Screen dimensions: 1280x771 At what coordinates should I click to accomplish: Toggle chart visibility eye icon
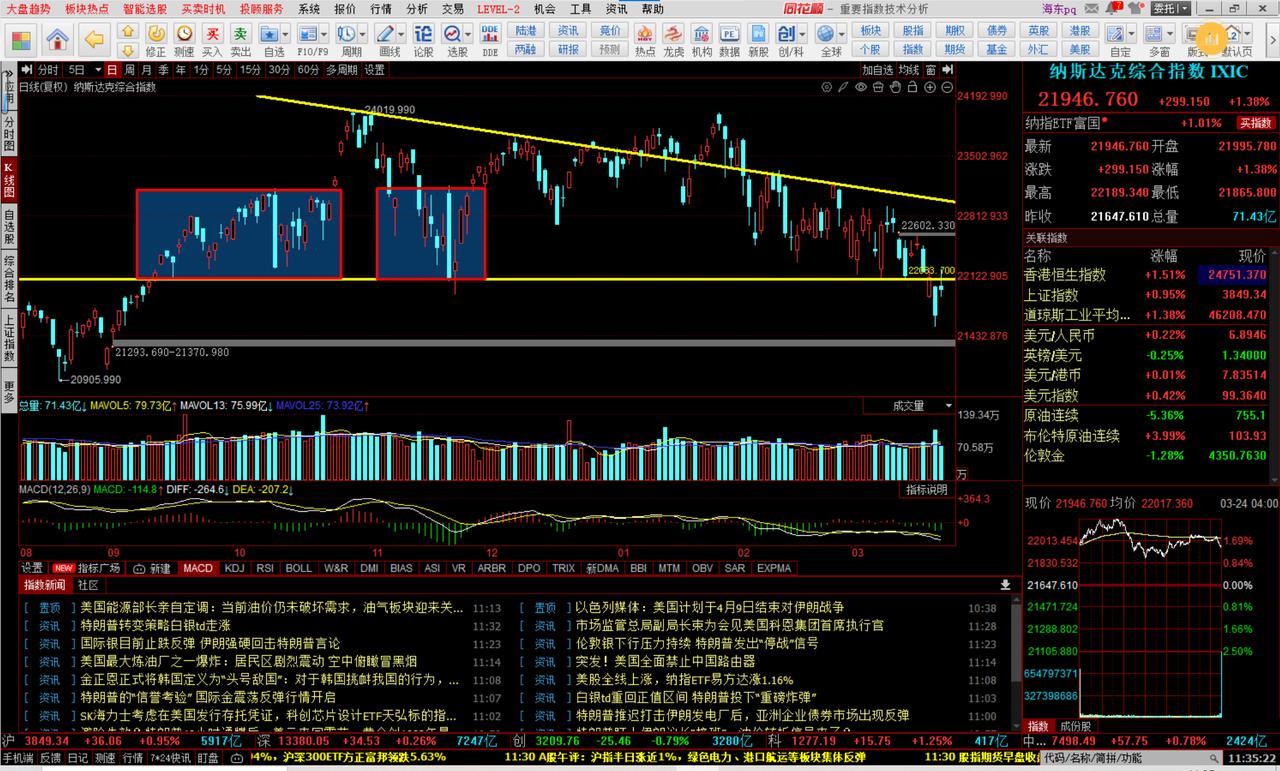point(861,87)
